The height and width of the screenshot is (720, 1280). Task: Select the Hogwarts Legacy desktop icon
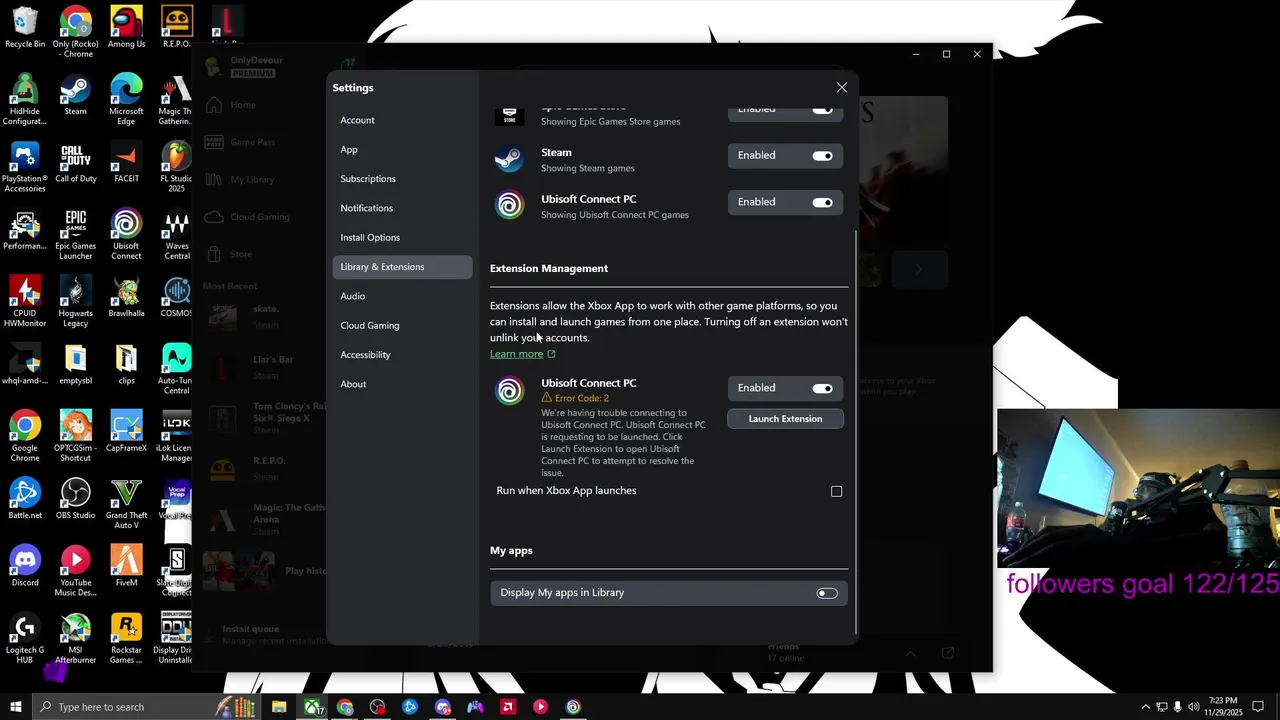coord(75,302)
